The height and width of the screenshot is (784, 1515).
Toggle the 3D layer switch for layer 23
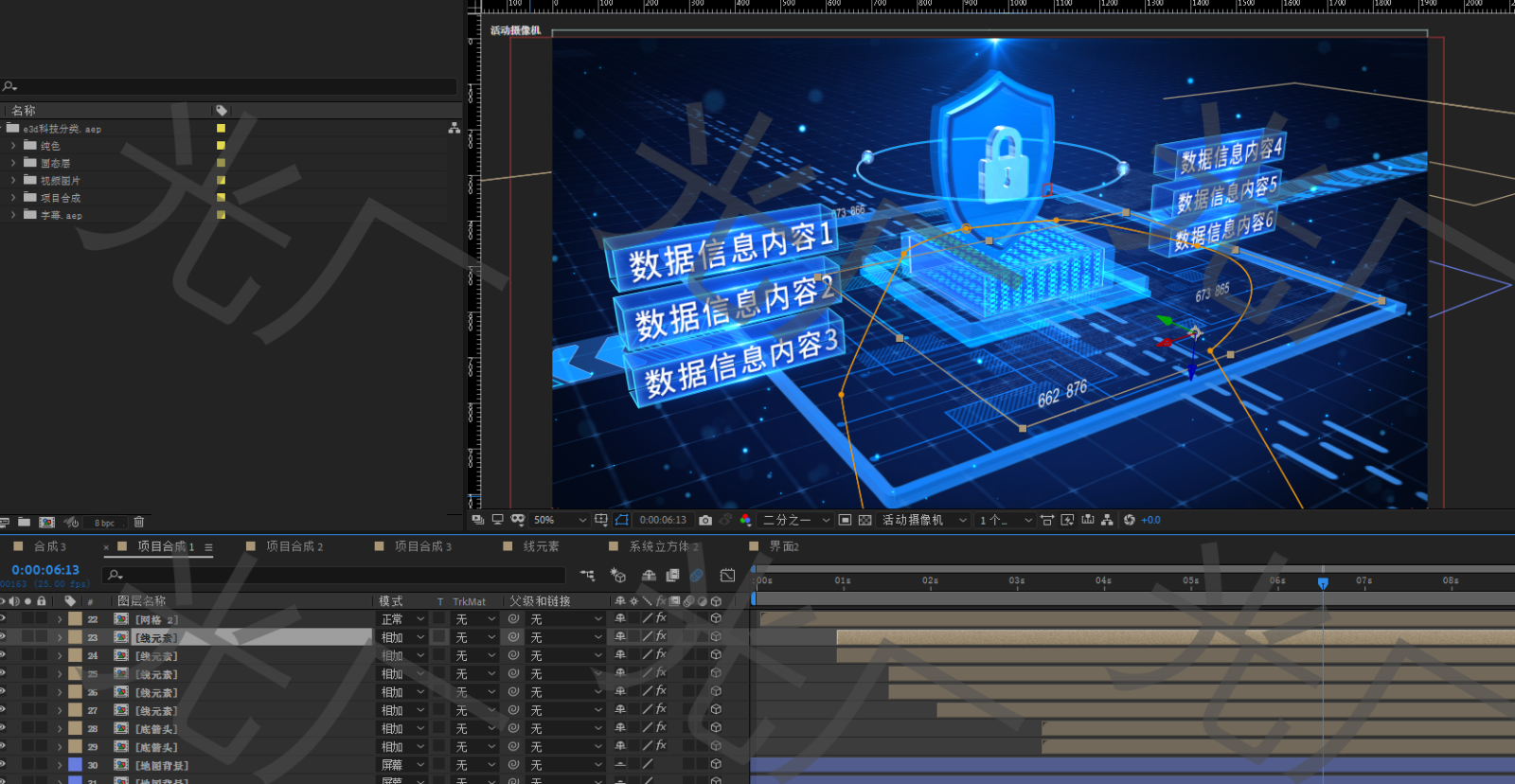tap(716, 637)
